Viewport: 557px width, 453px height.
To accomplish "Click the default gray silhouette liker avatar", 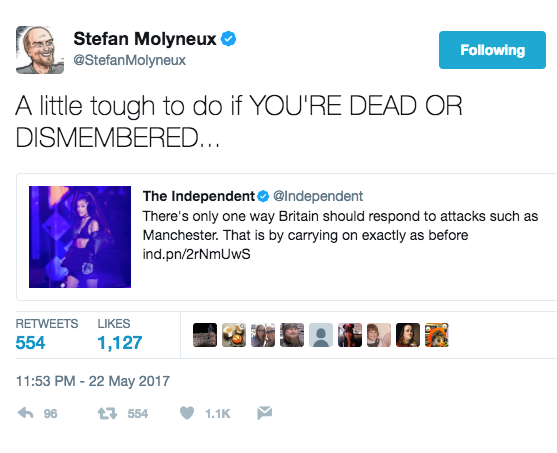I will (321, 335).
